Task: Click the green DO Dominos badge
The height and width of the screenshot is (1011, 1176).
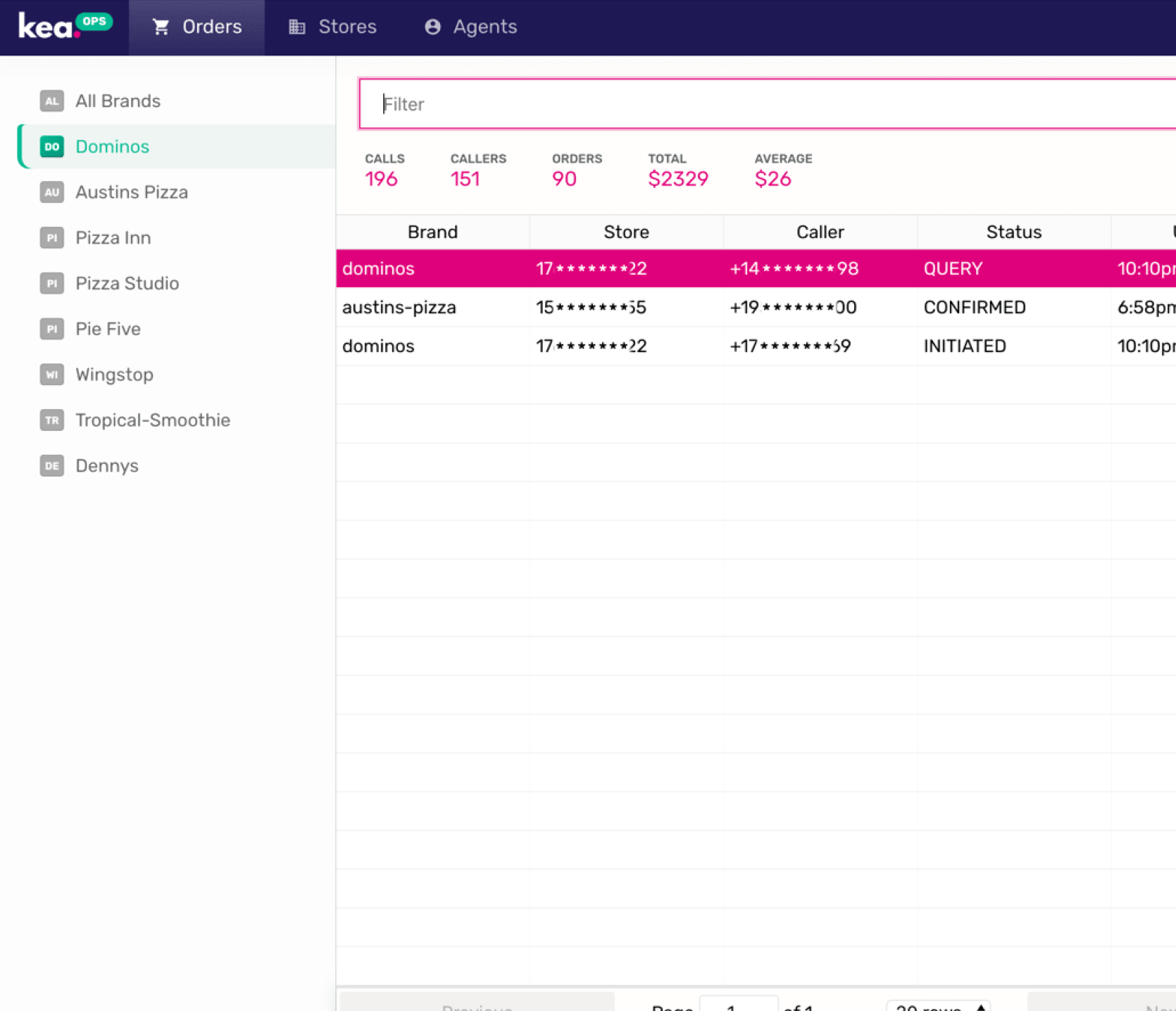Action: coord(51,146)
